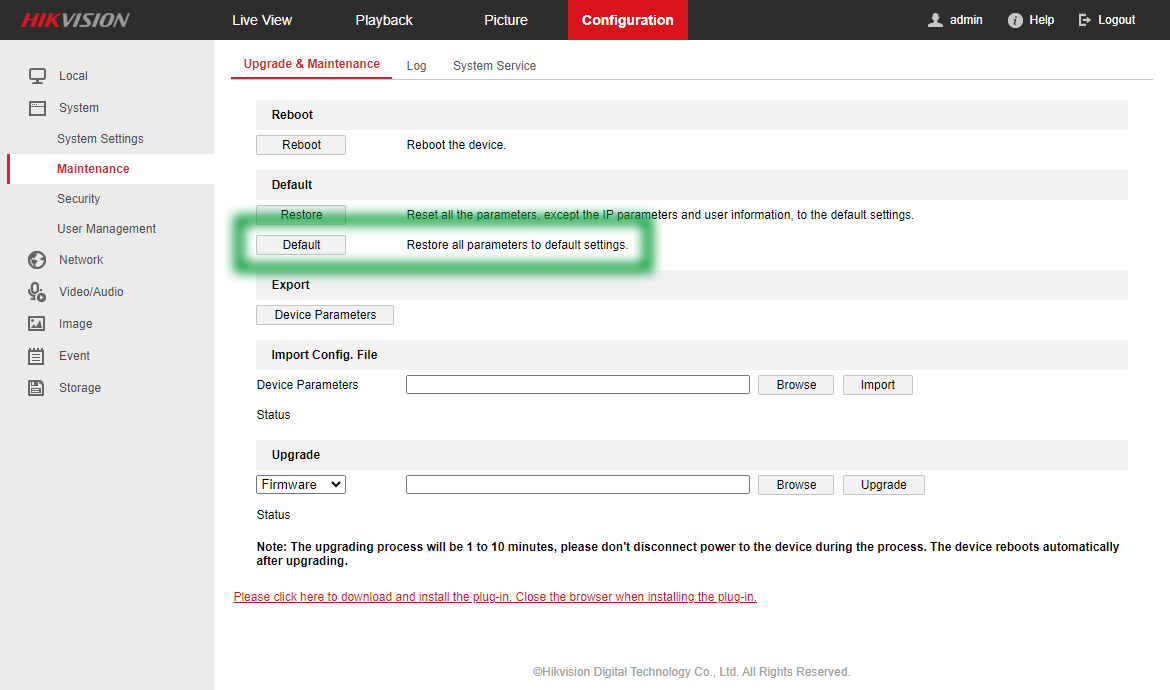Click the Upgrade section heading
Viewport: 1170px width, 690px height.
click(295, 455)
